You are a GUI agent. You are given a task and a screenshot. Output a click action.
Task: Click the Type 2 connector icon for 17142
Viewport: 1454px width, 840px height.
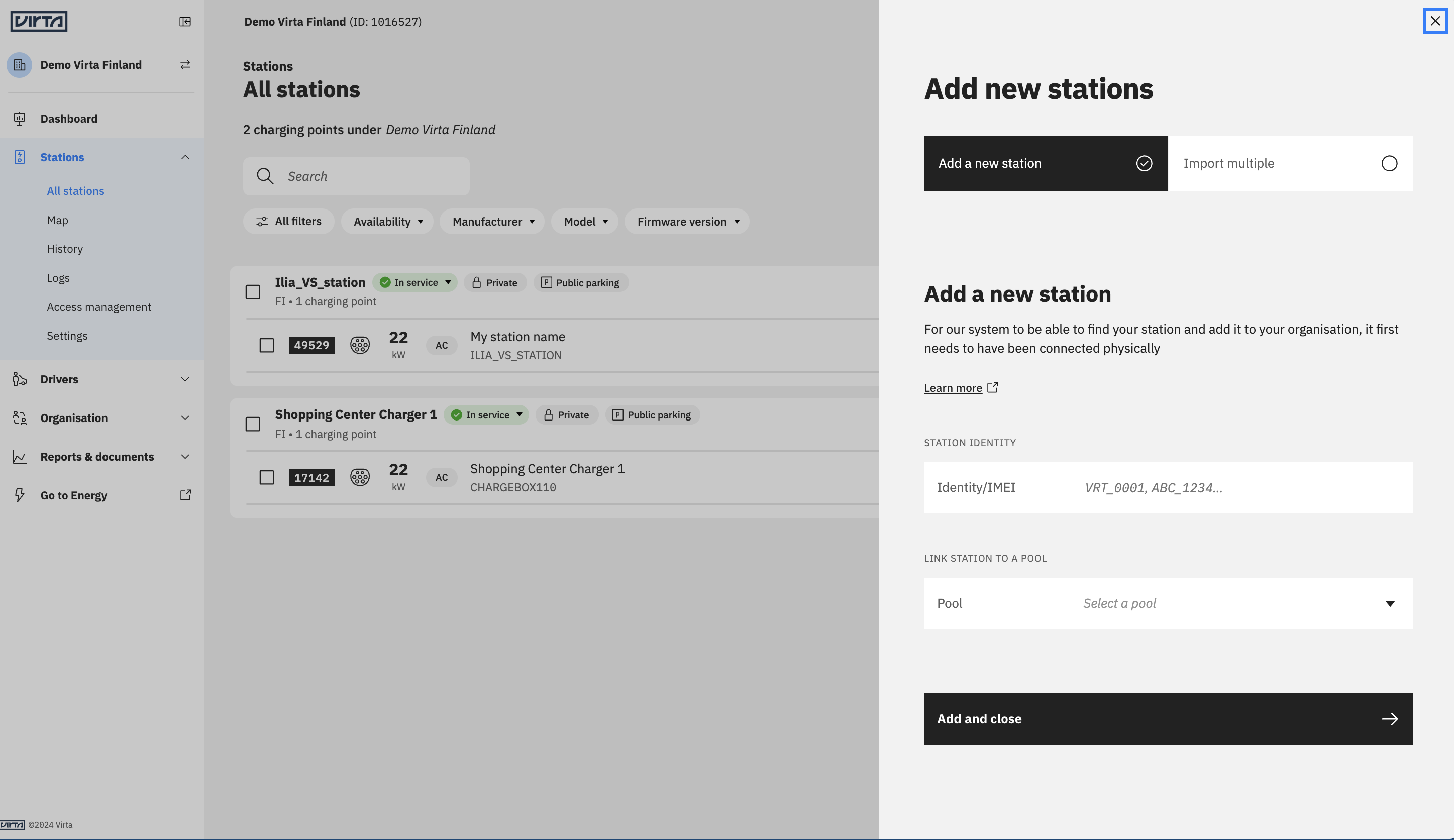[x=359, y=477]
